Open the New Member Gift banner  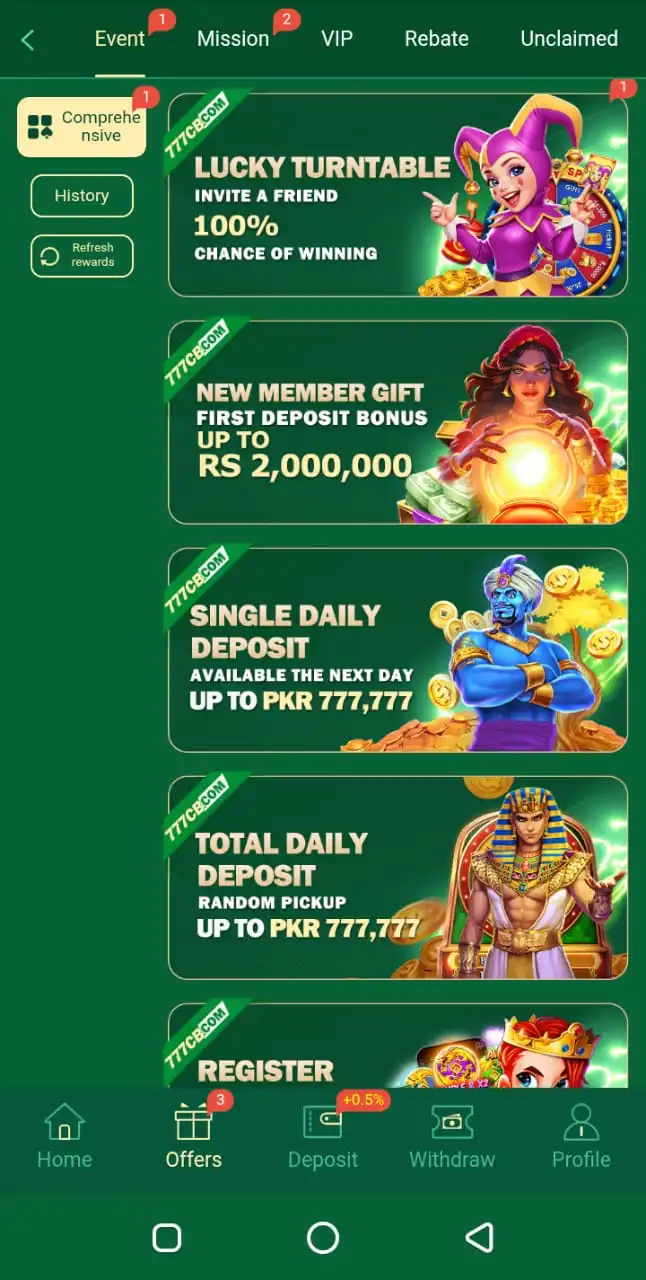pyautogui.click(x=398, y=422)
